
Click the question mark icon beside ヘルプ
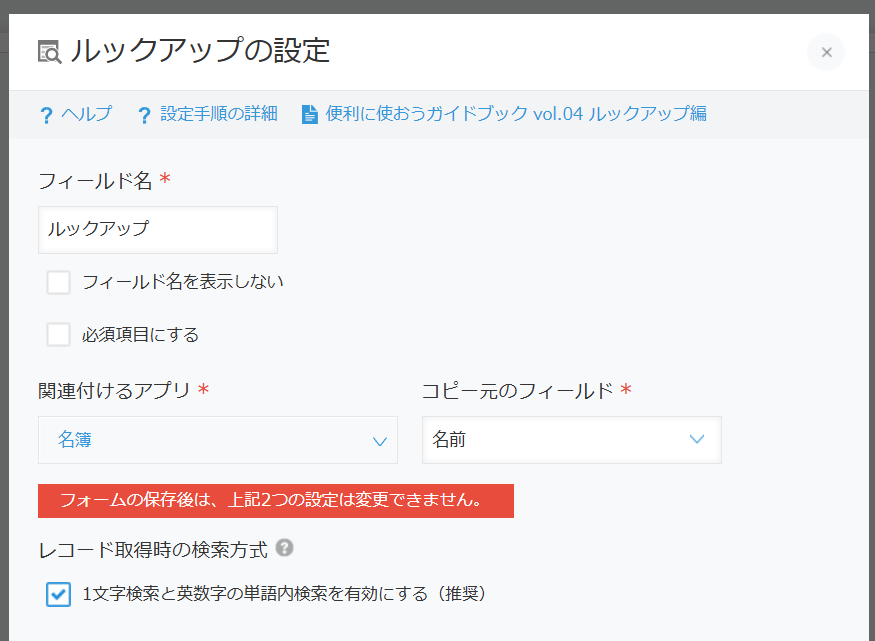(45, 115)
